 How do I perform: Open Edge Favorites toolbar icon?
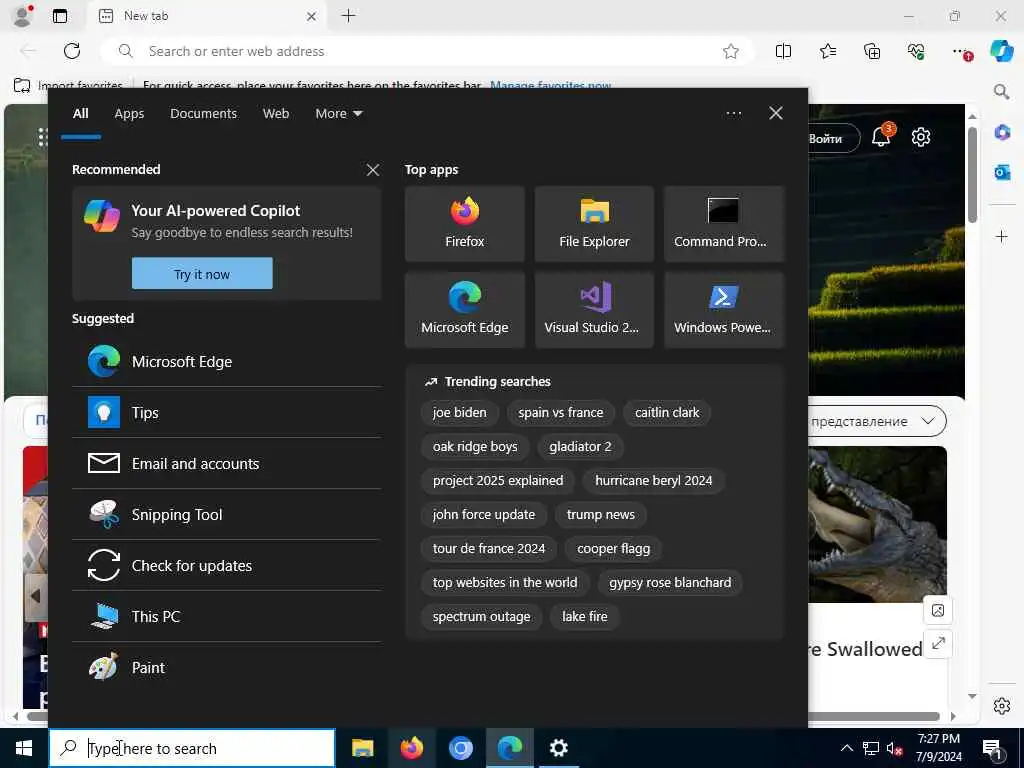click(x=828, y=52)
